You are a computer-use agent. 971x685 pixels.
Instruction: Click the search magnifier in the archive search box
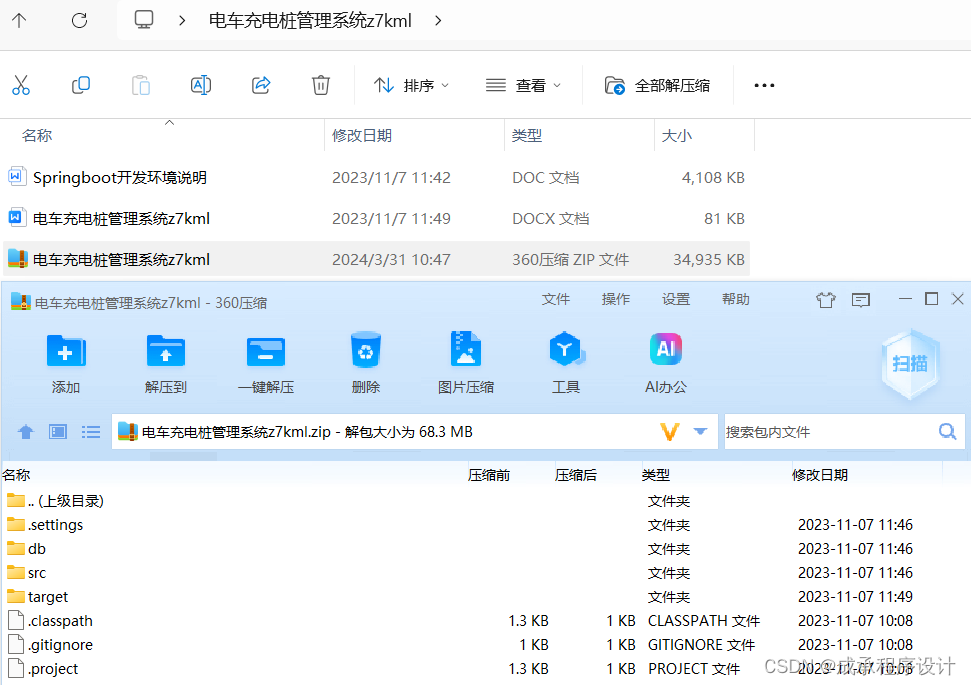coord(946,431)
